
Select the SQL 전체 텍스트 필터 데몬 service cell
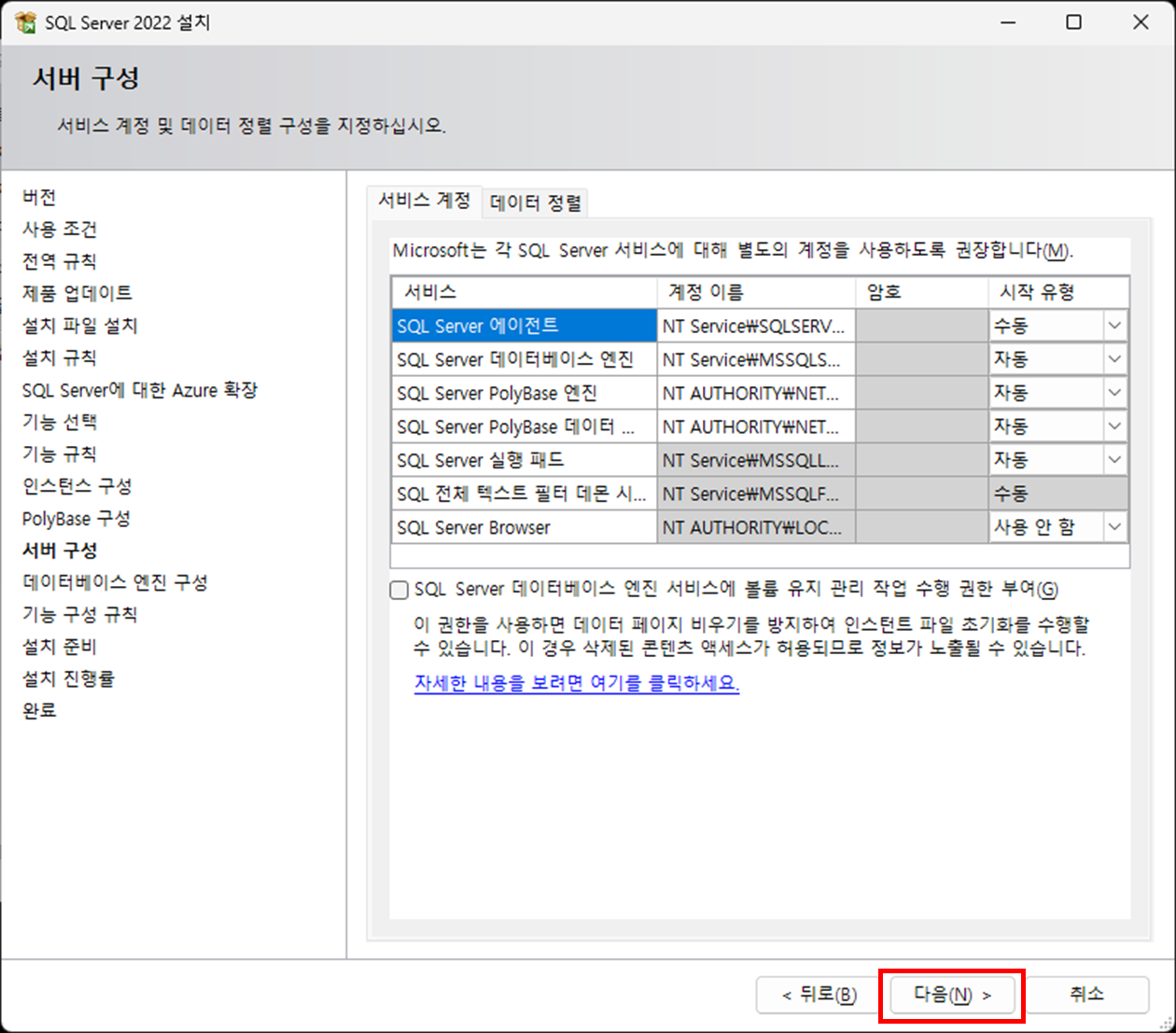[x=525, y=494]
